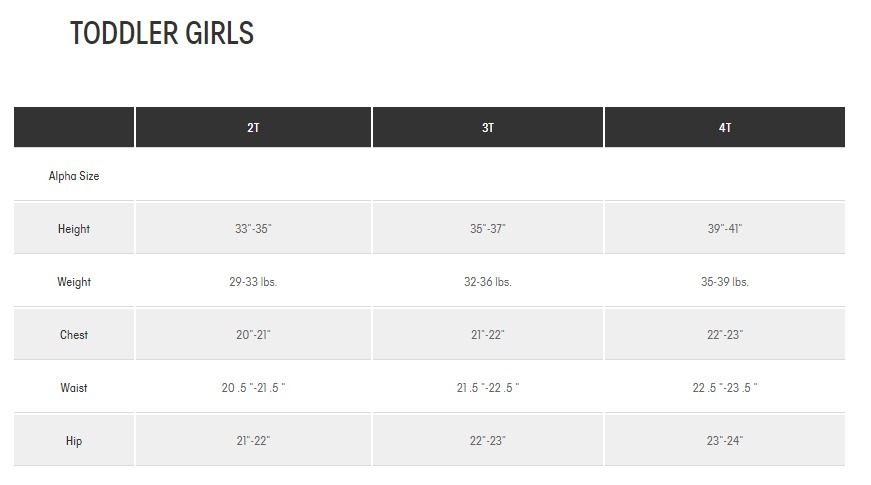The image size is (871, 485).
Task: Click the Hip row label
Action: click(74, 441)
